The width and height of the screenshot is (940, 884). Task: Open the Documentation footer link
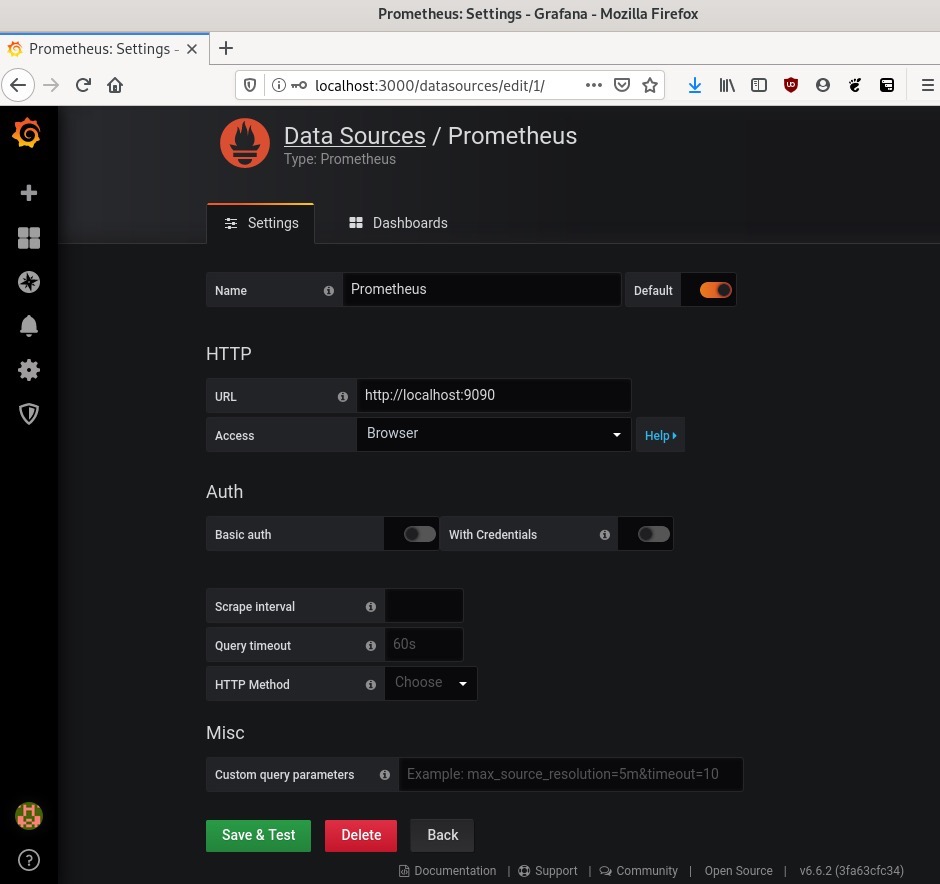point(448,871)
